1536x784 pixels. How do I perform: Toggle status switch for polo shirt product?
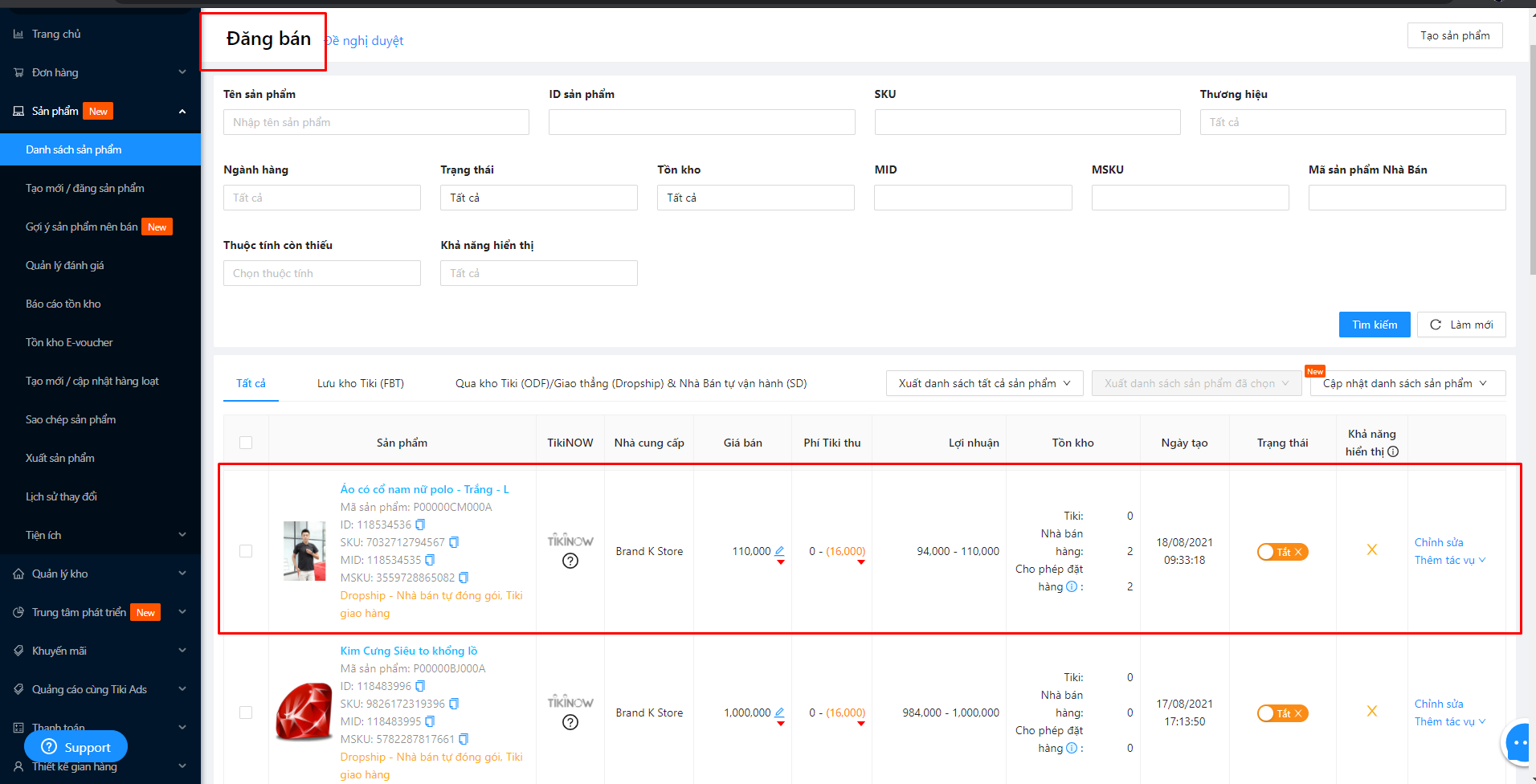[1283, 552]
